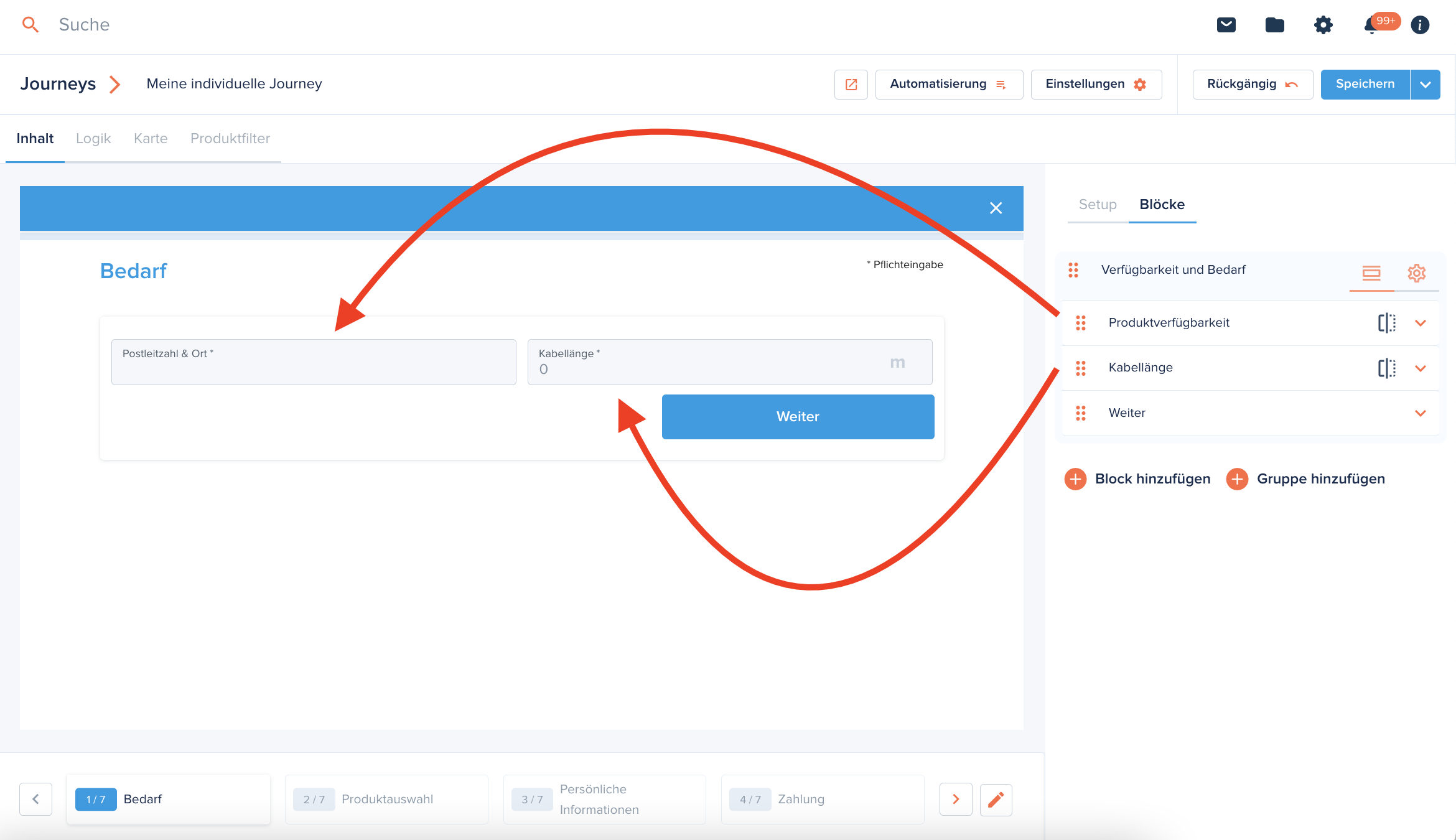Image resolution: width=1456 pixels, height=840 pixels.
Task: Click the Bedarf heading
Action: point(134,271)
